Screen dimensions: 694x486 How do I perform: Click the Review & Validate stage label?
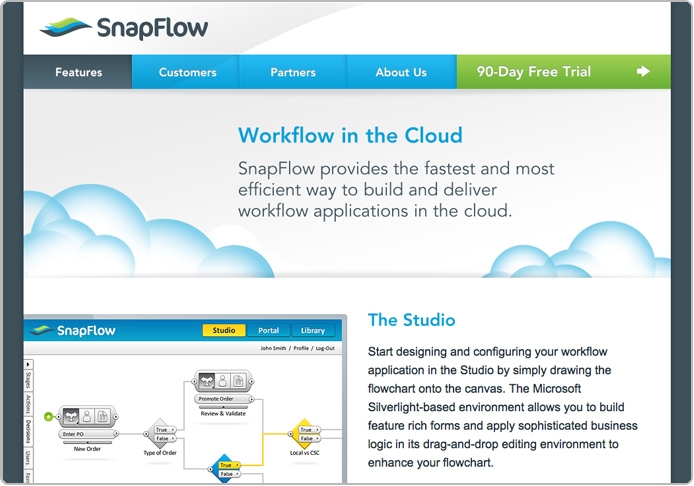click(x=223, y=413)
